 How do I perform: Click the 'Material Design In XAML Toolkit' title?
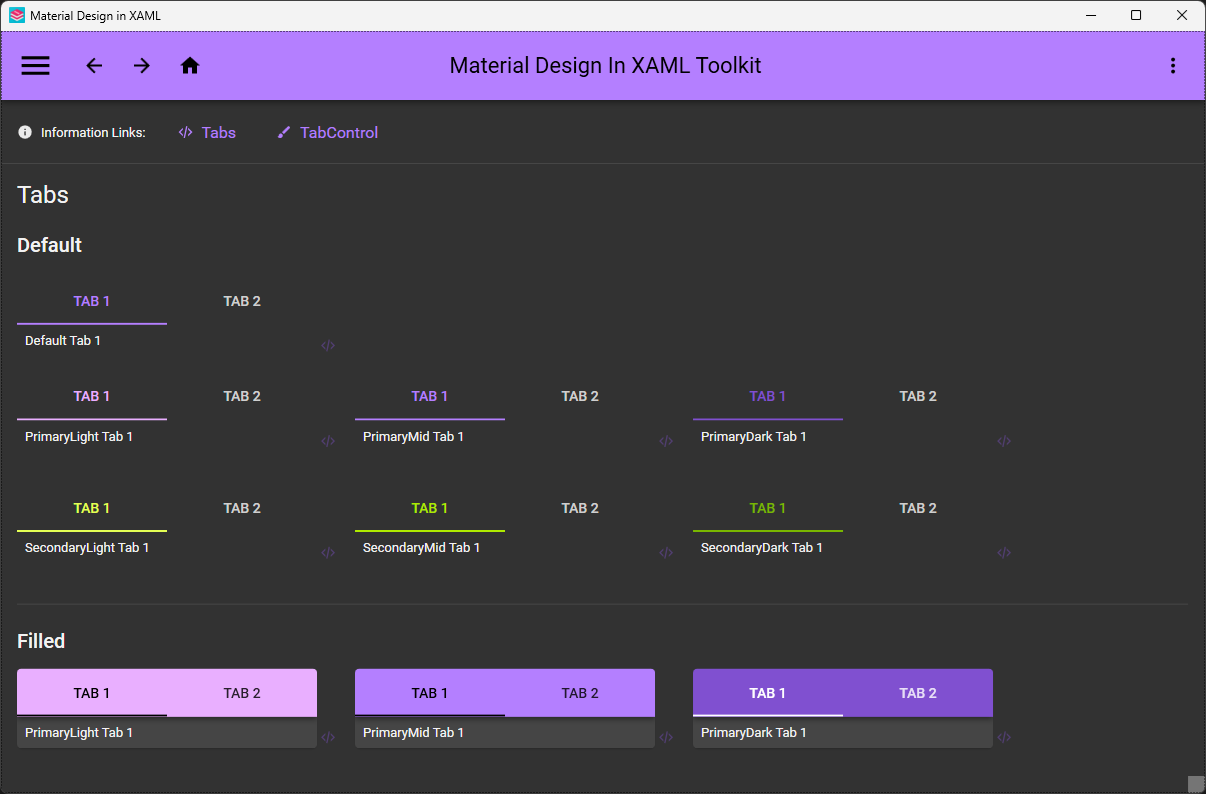[x=605, y=66]
